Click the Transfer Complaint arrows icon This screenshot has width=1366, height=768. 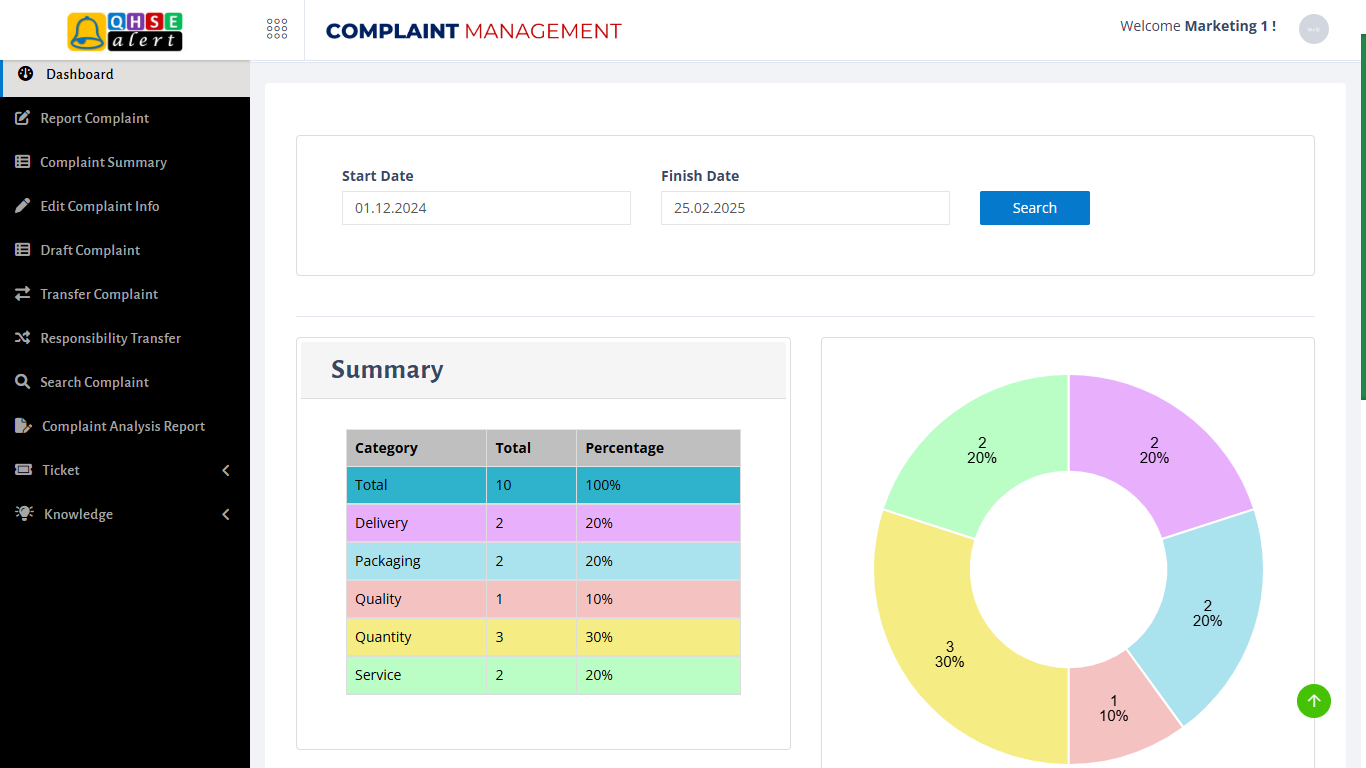click(x=22, y=293)
